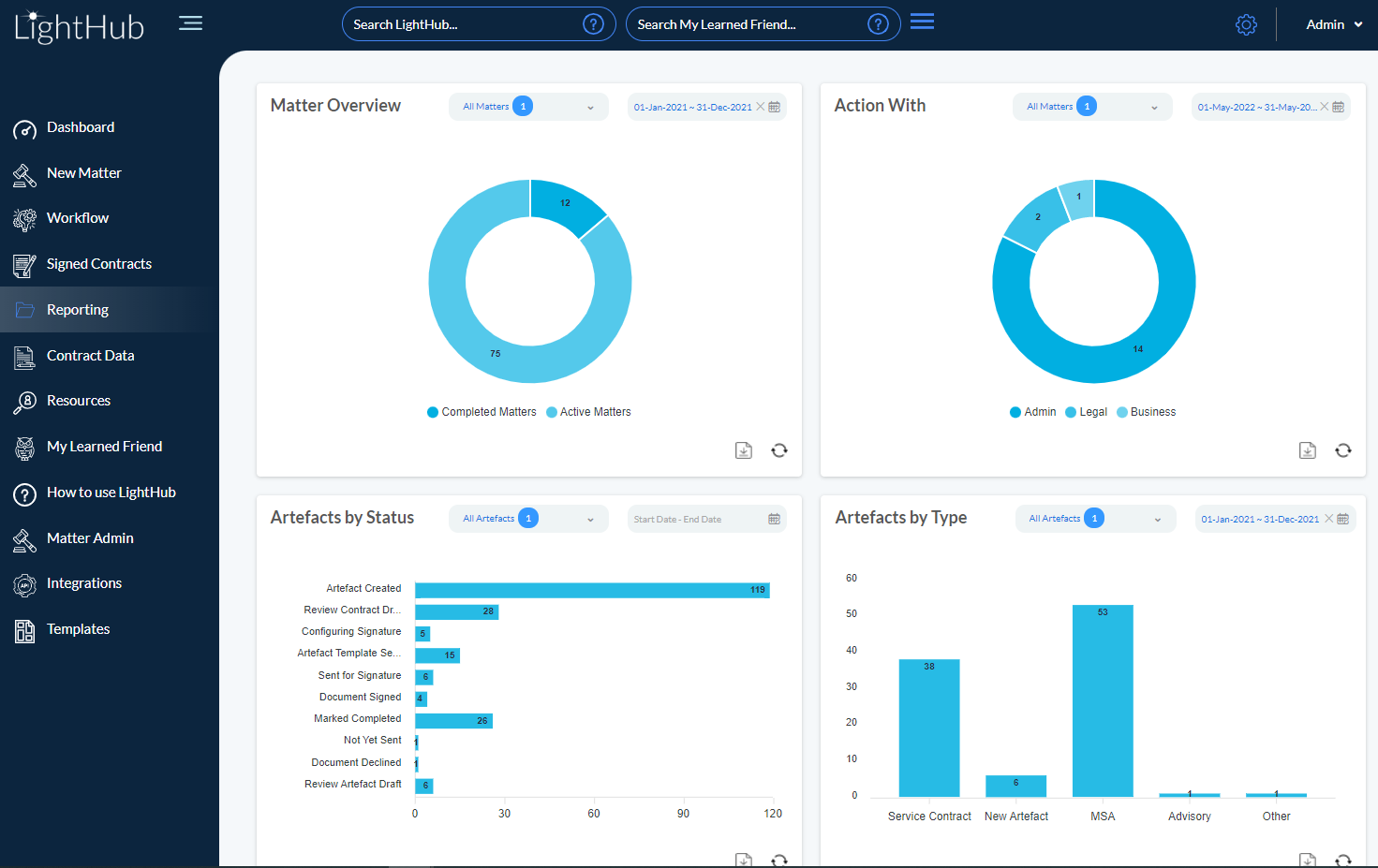This screenshot has height=868, width=1378.
Task: Expand the All Matters filter dropdown
Action: click(527, 106)
